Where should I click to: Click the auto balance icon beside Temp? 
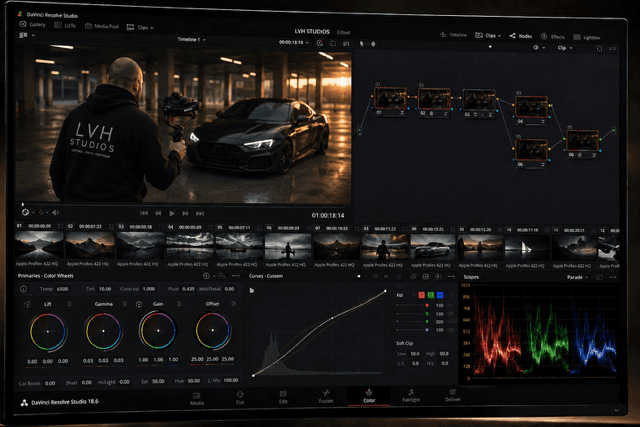[x=23, y=289]
